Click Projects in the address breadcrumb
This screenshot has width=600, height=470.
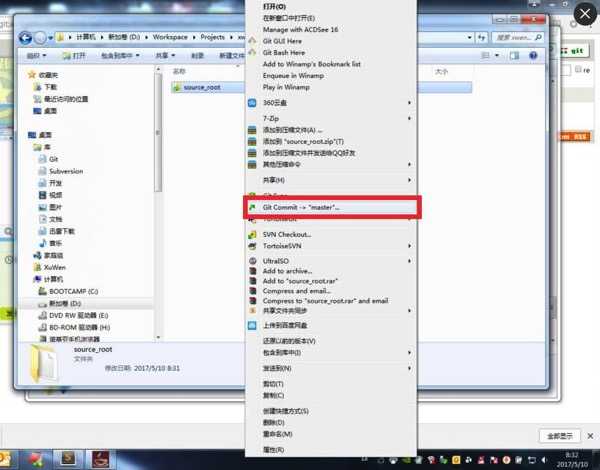(x=212, y=37)
